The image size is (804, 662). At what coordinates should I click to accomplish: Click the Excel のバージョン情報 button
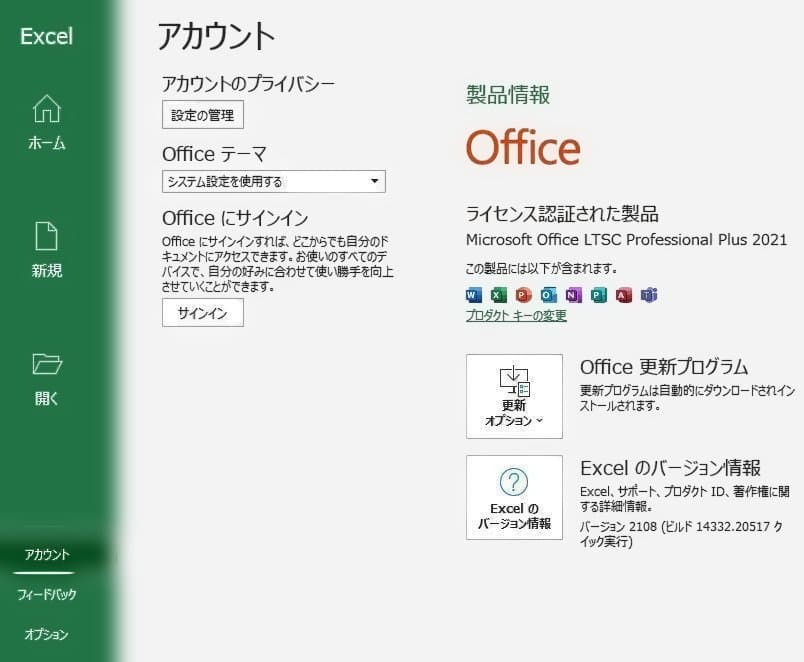click(513, 497)
